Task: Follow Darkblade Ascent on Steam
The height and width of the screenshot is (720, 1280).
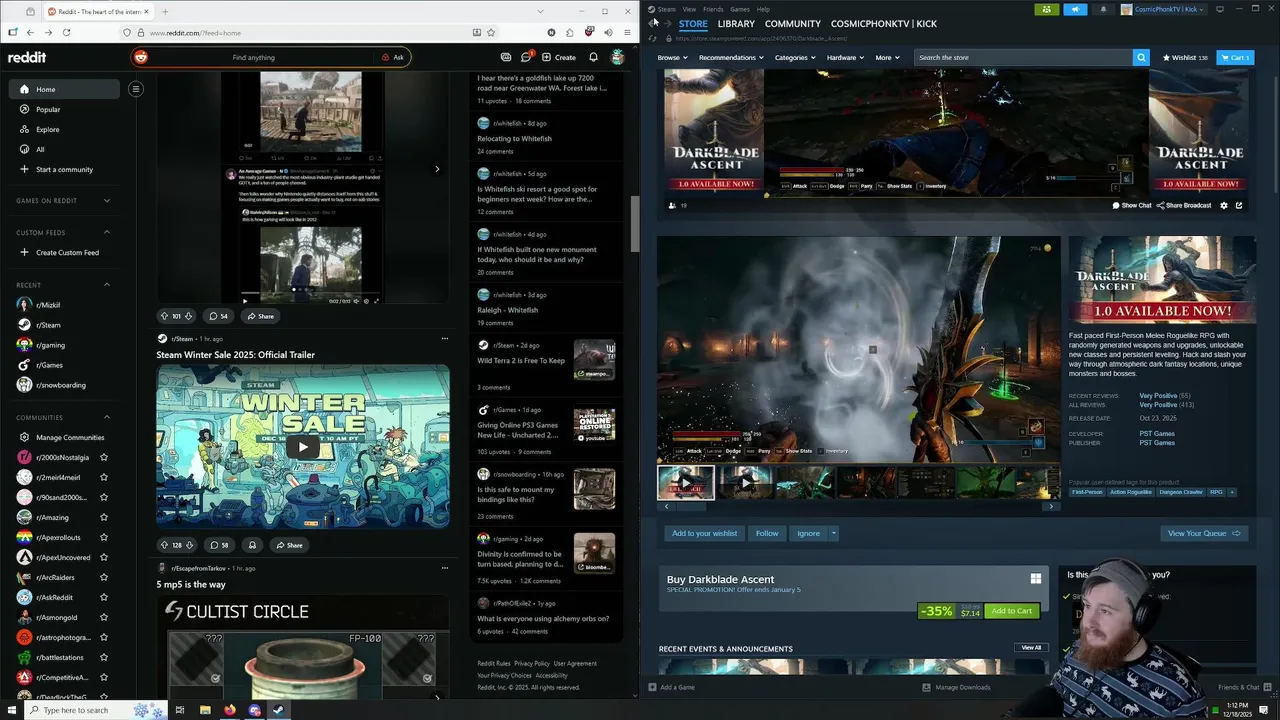Action: [x=767, y=533]
